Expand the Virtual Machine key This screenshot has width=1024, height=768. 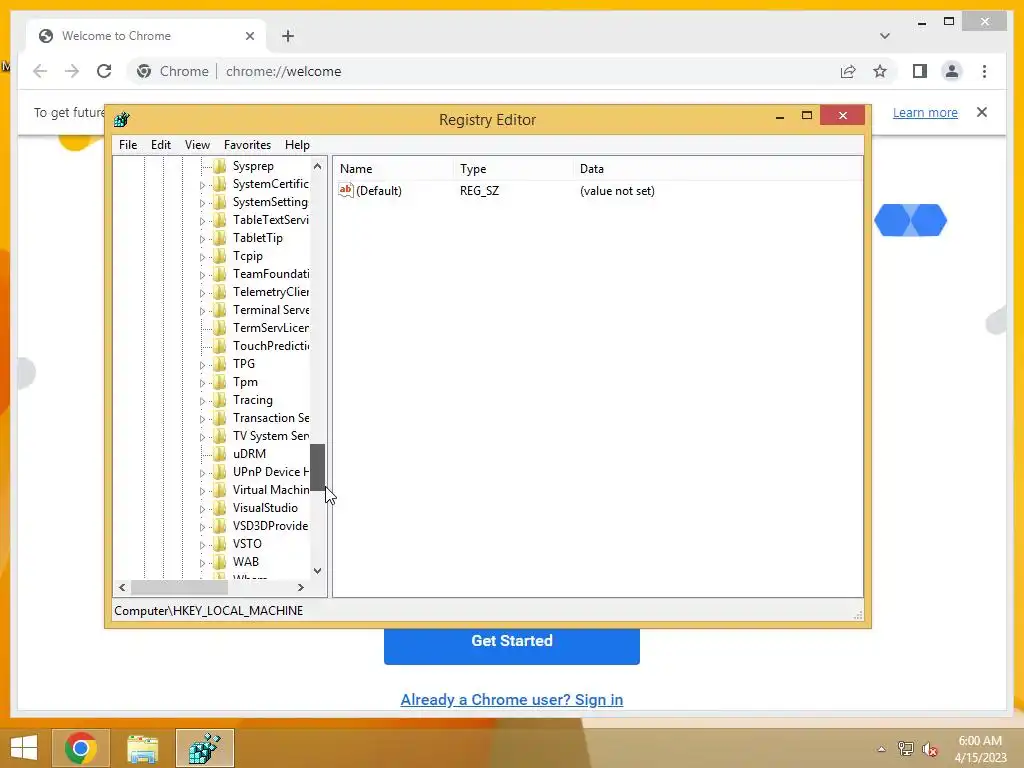[202, 491]
